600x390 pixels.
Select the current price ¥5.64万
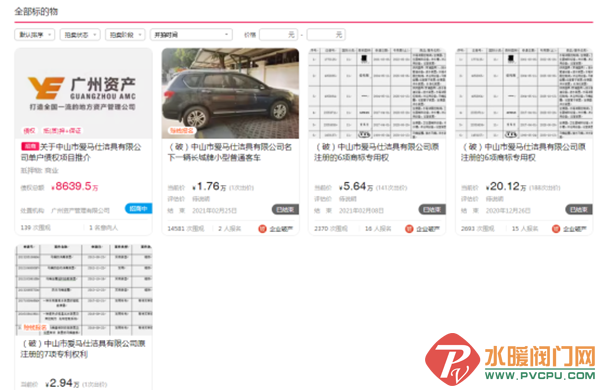click(x=356, y=187)
